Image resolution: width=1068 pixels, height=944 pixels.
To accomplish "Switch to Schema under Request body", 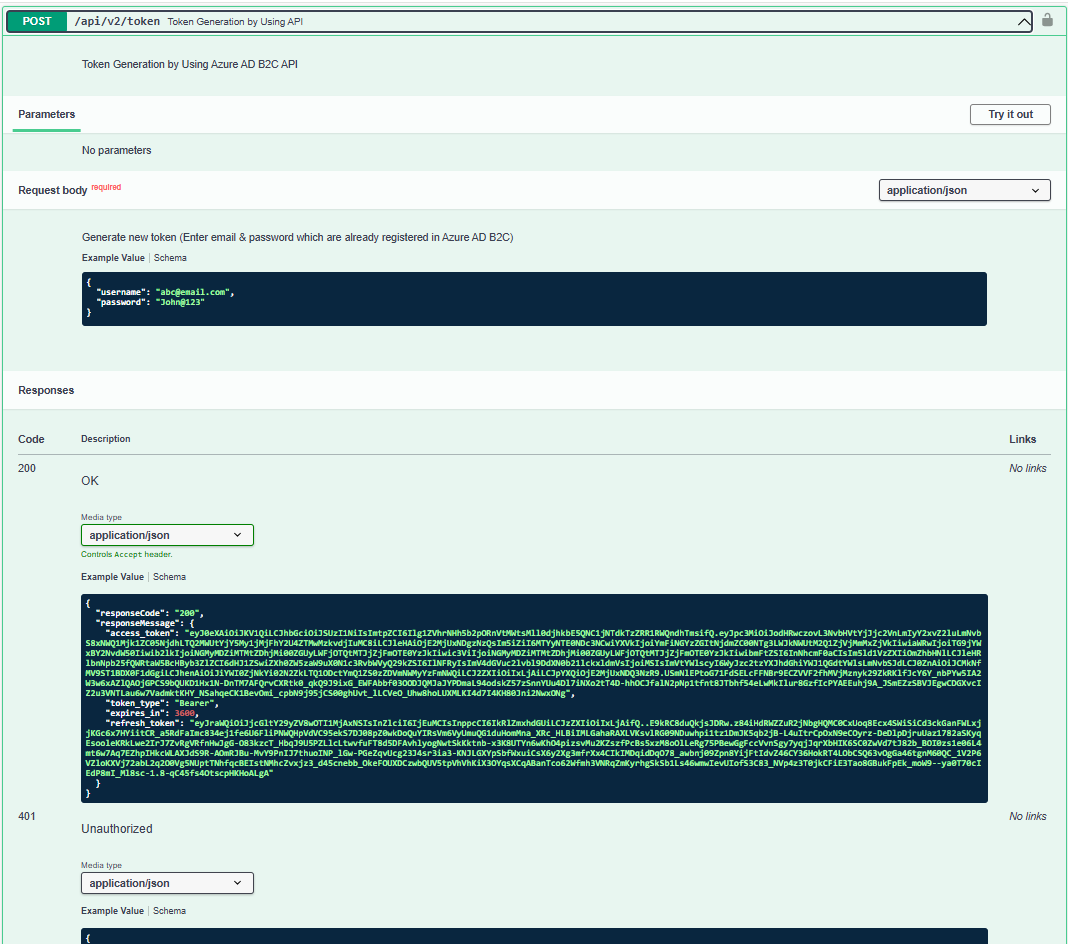I will click(170, 258).
